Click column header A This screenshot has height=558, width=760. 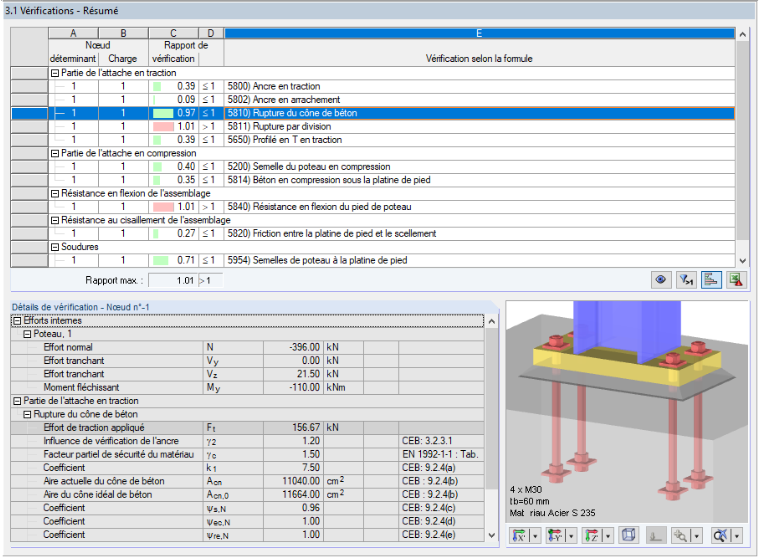[x=73, y=33]
